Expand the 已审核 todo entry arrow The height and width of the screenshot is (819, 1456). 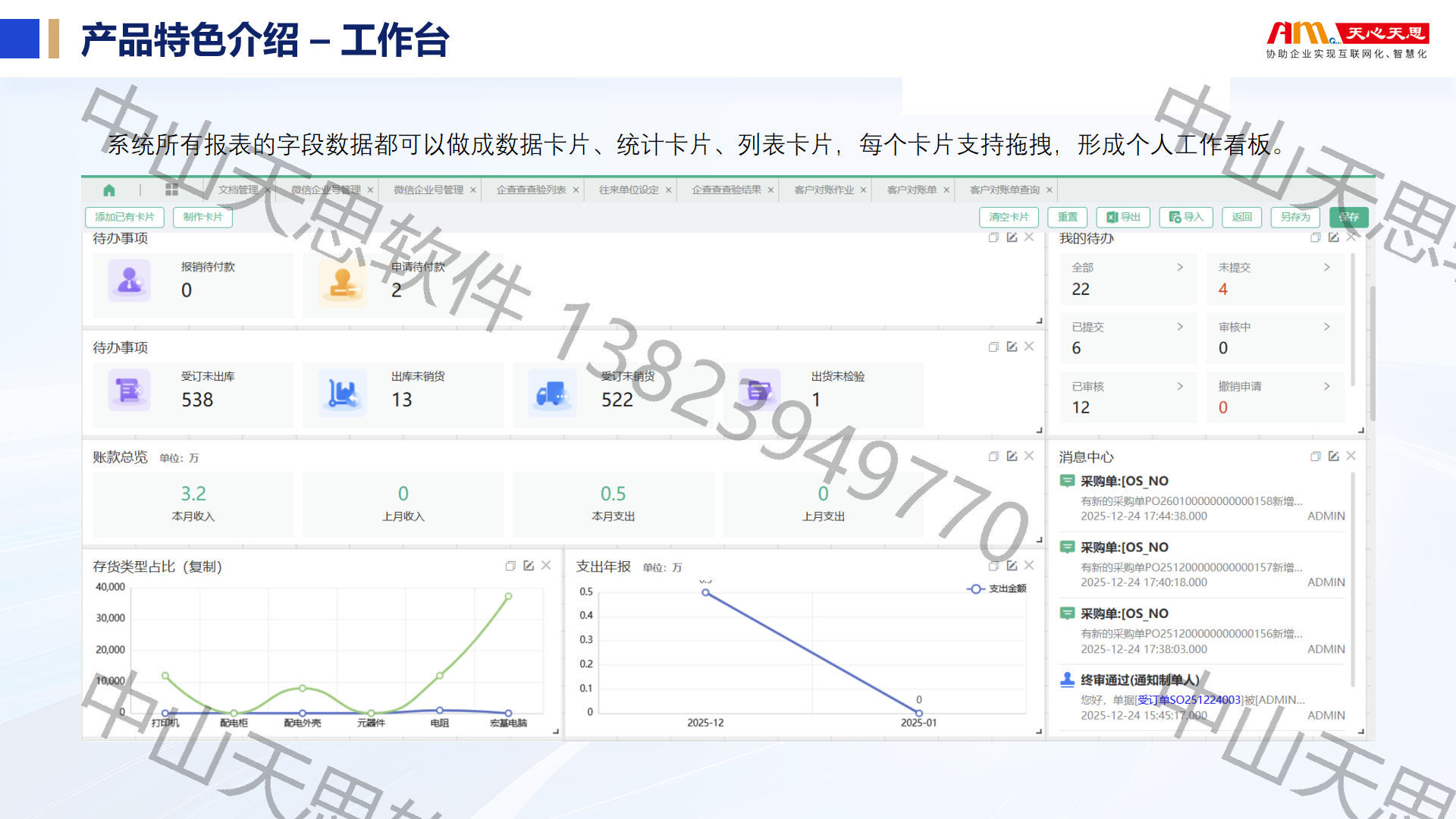(1180, 386)
